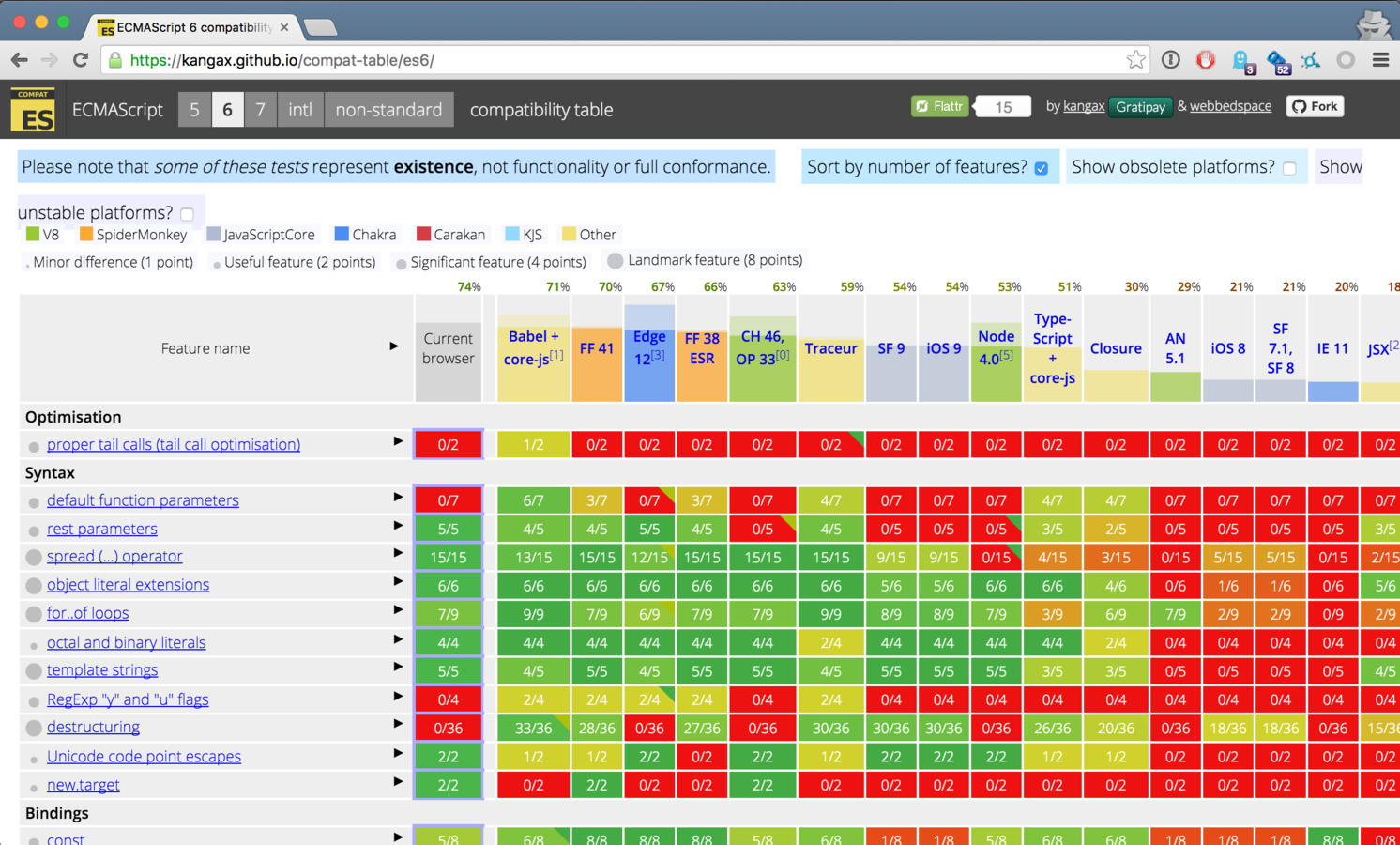This screenshot has height=845, width=1400.
Task: Bookmark this page with the star icon
Action: tap(1135, 60)
